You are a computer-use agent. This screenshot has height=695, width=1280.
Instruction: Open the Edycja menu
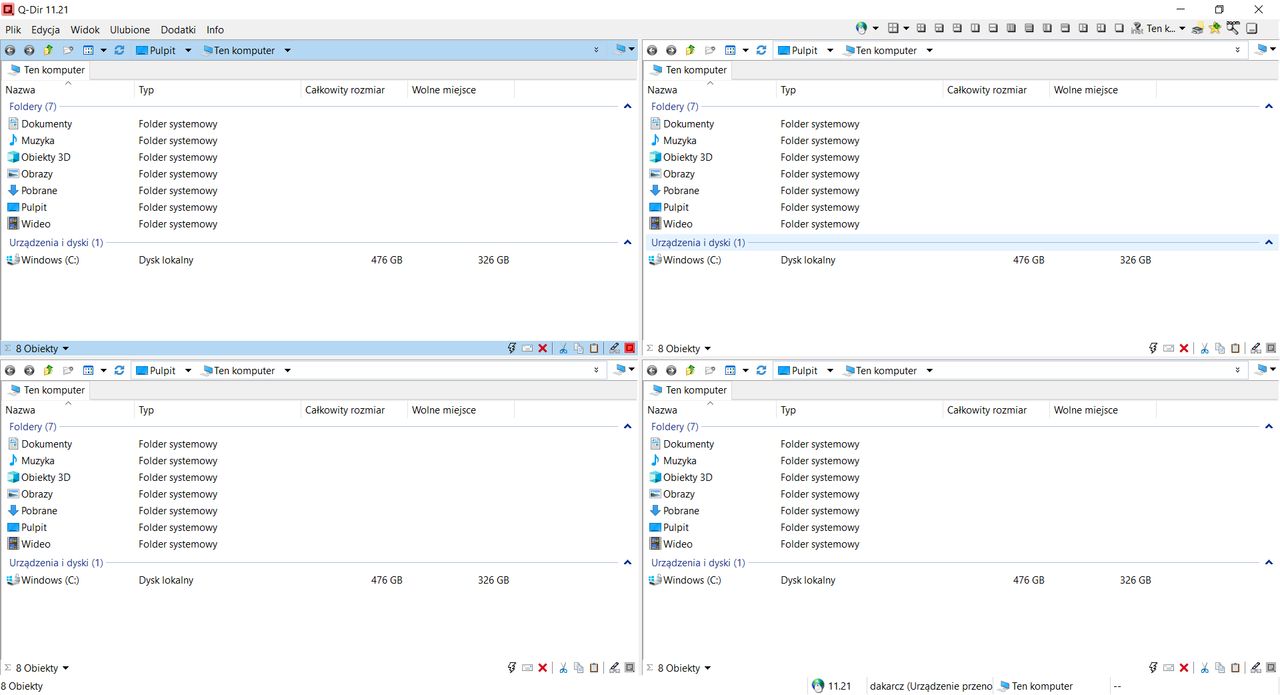[x=46, y=30]
